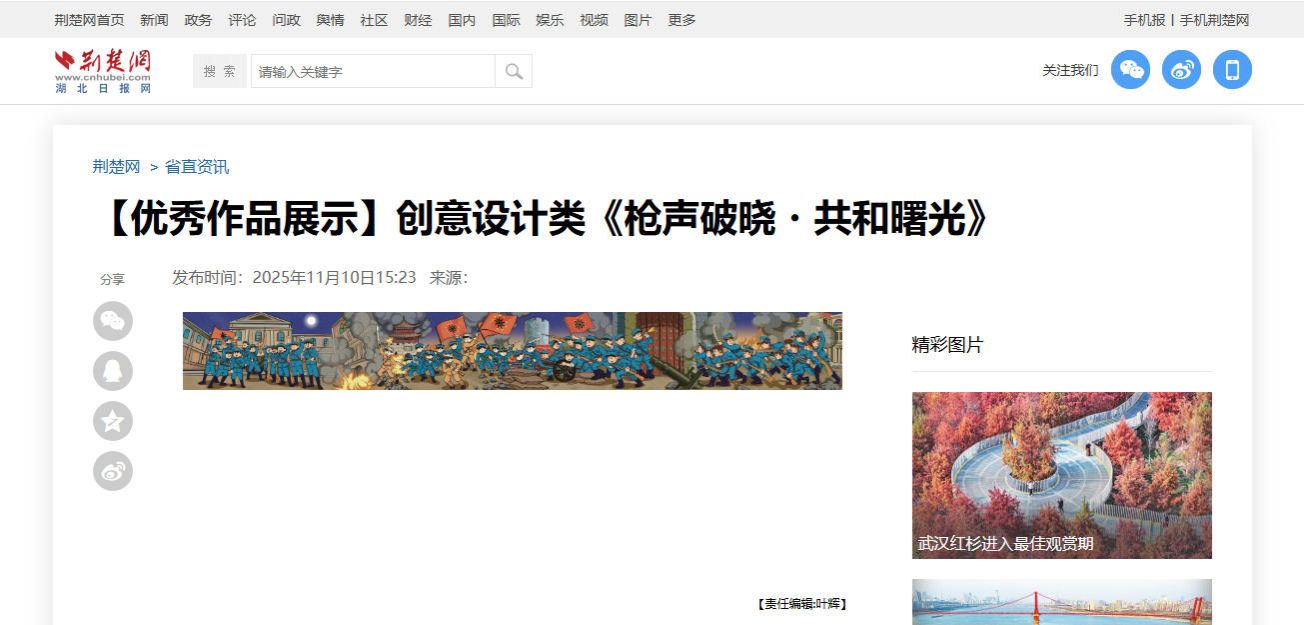Click the 荆楚网 logo

tap(103, 70)
